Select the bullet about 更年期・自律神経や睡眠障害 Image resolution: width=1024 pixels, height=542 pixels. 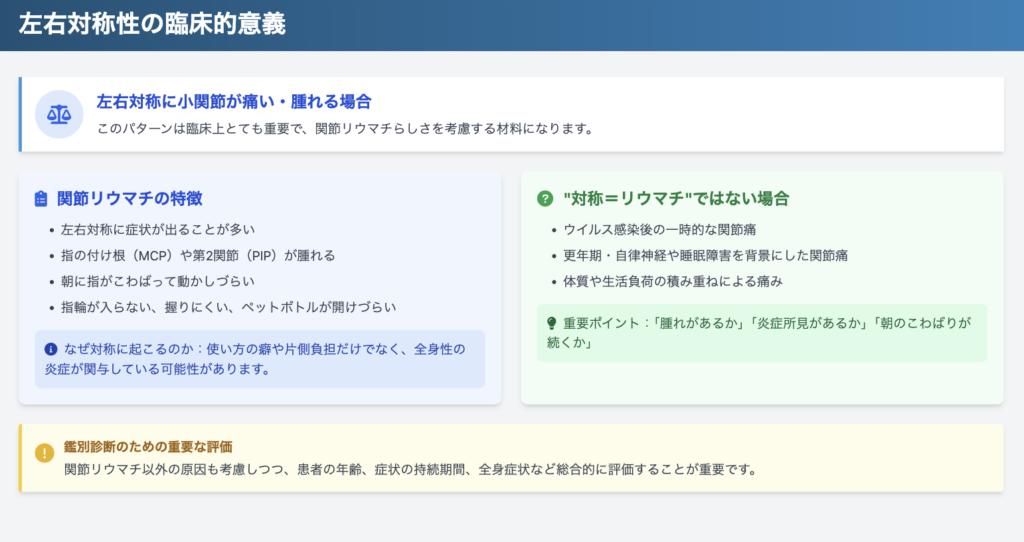coord(705,255)
